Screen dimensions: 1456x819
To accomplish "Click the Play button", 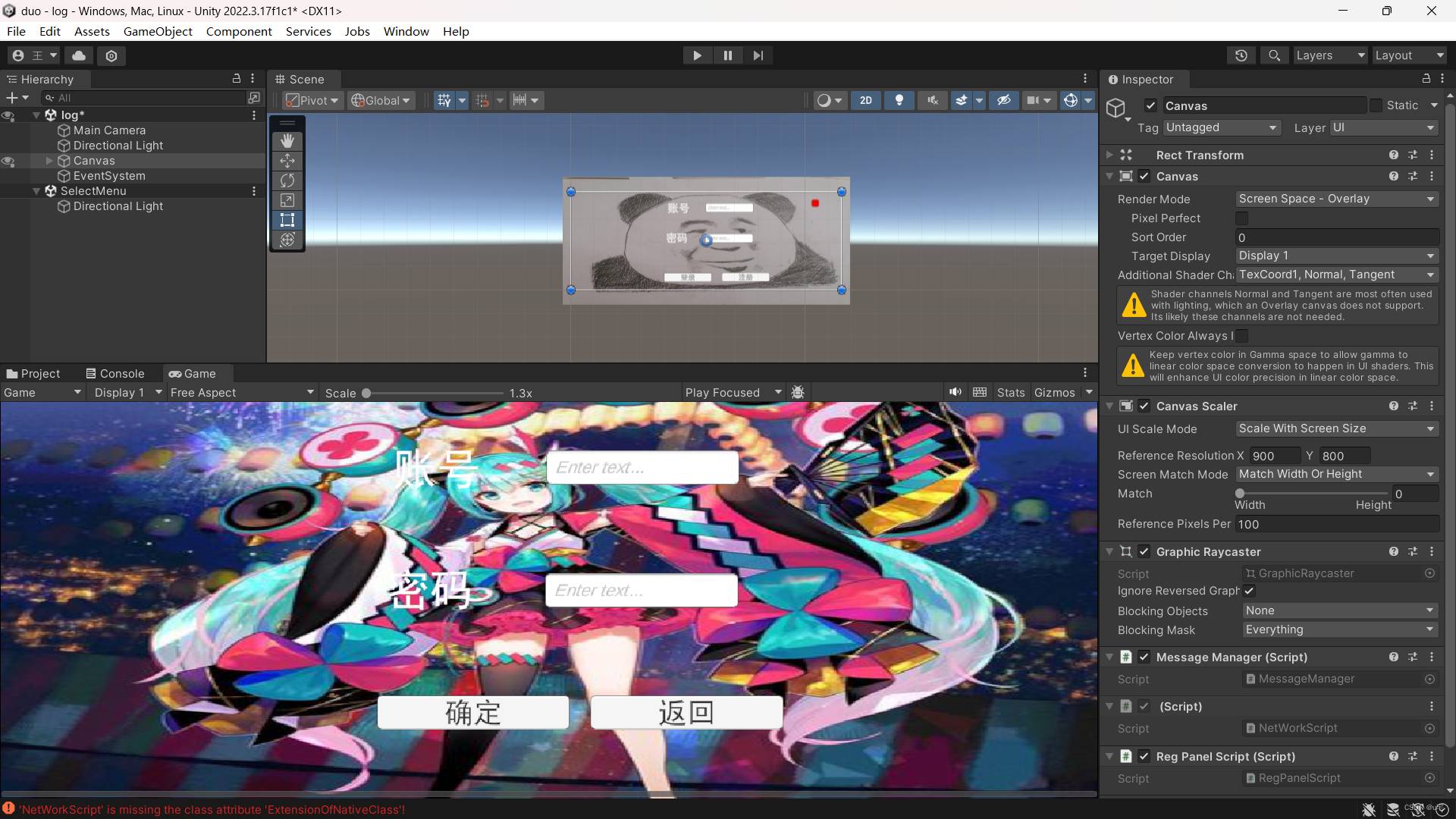I will click(697, 55).
